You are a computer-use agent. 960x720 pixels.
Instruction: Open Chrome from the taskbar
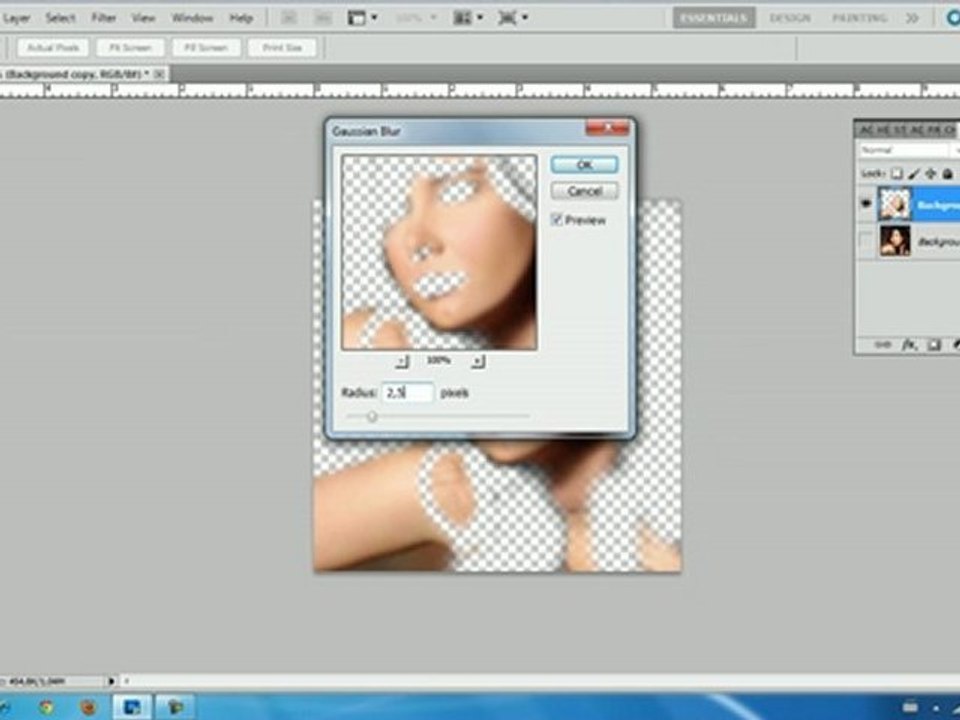click(46, 708)
